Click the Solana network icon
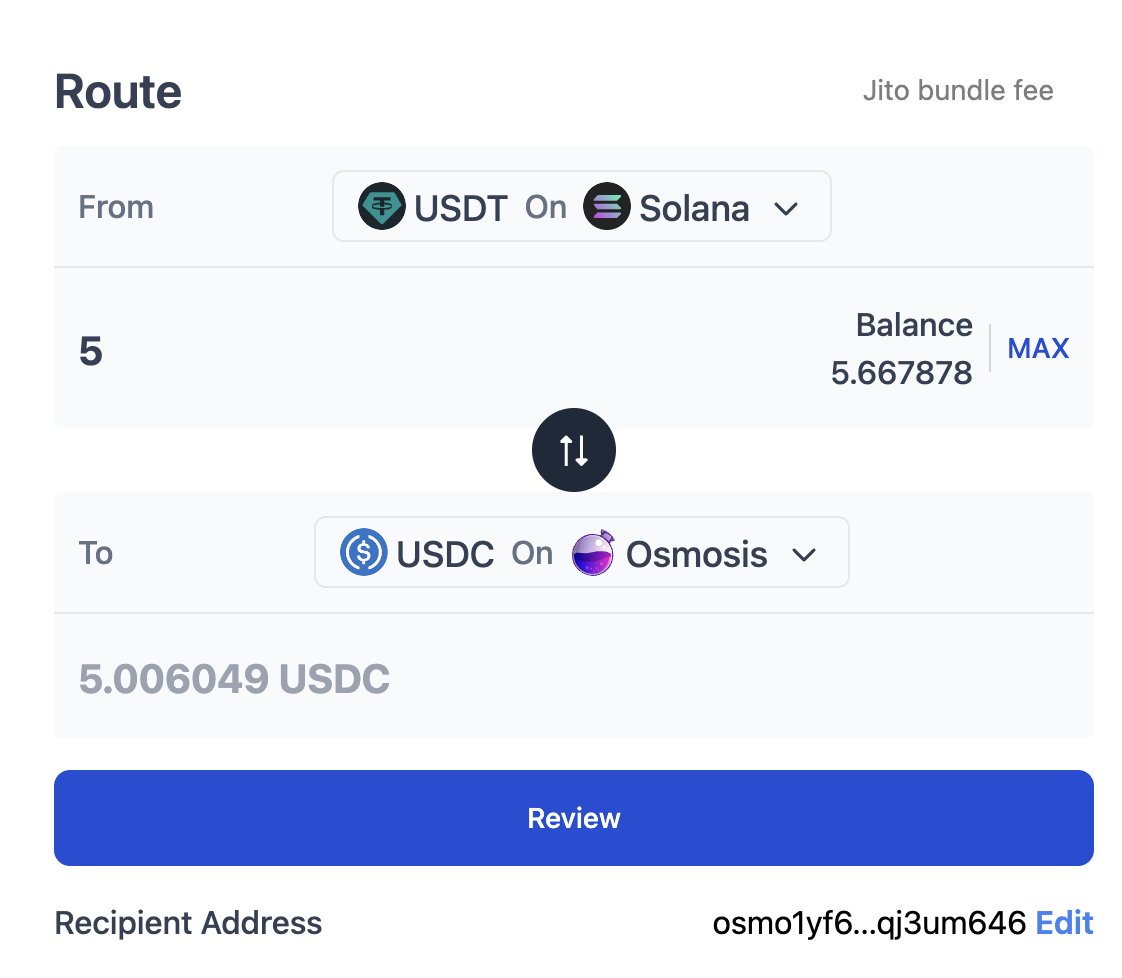This screenshot has width=1122, height=978. point(606,206)
